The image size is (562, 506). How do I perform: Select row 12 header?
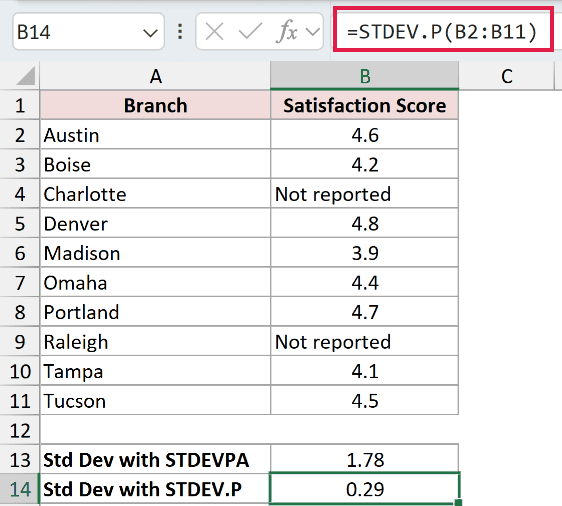click(x=20, y=430)
